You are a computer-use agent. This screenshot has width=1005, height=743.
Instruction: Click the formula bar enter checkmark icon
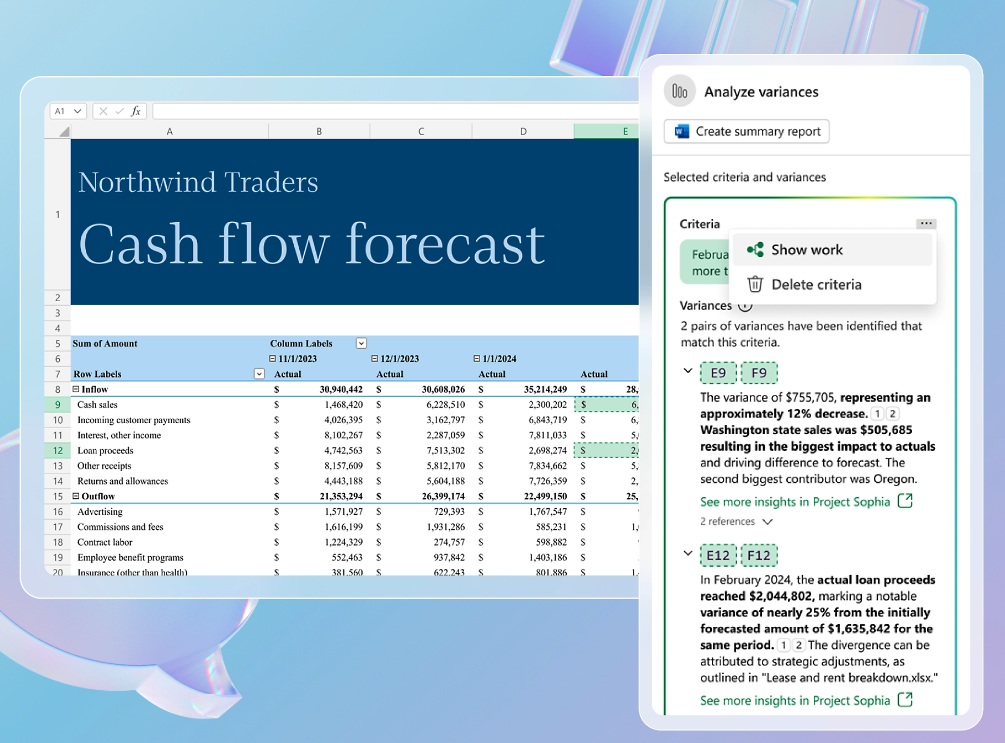coord(119,112)
